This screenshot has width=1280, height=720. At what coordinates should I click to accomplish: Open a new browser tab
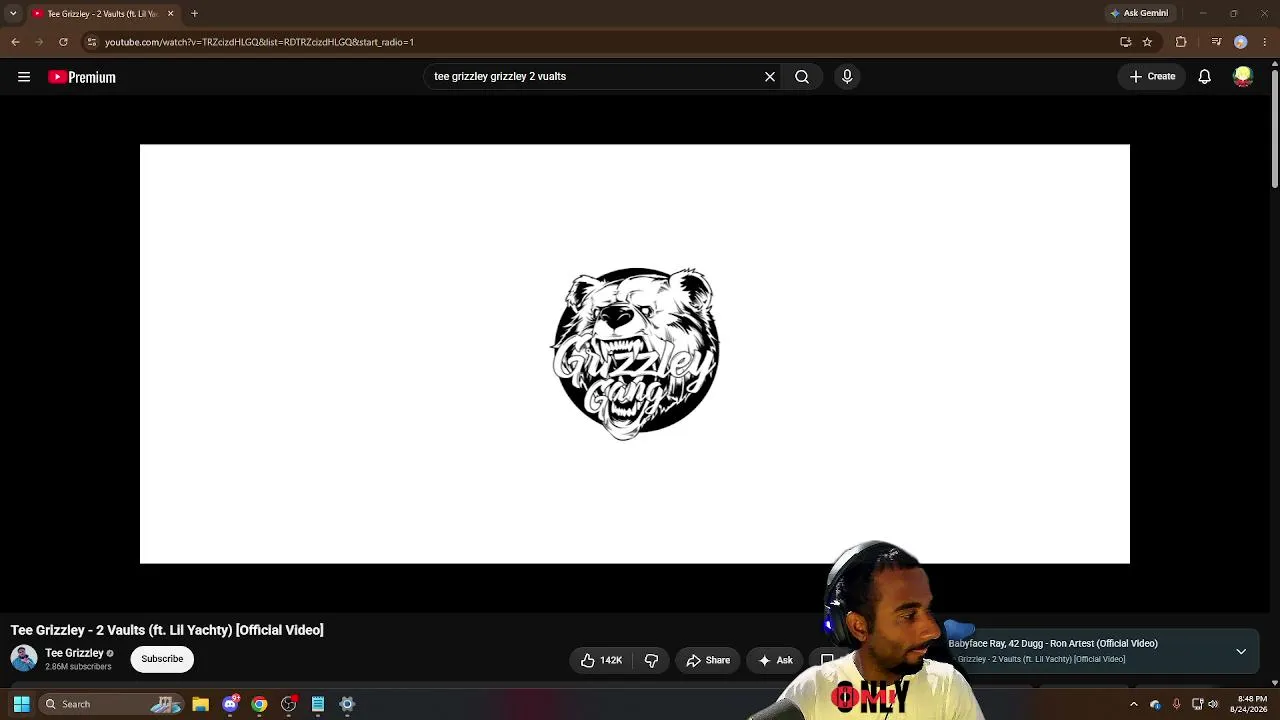click(195, 13)
